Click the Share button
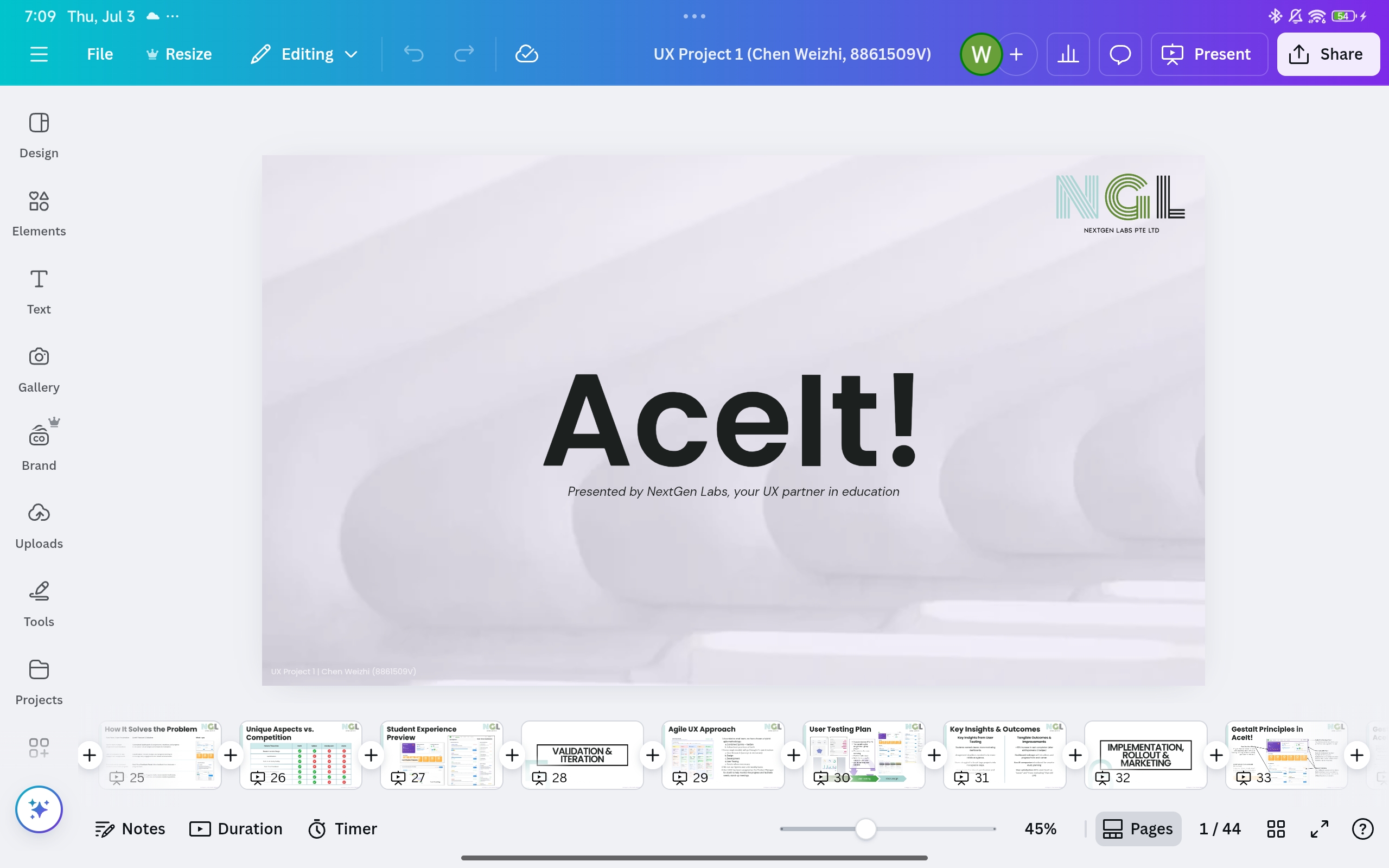 coord(1328,54)
